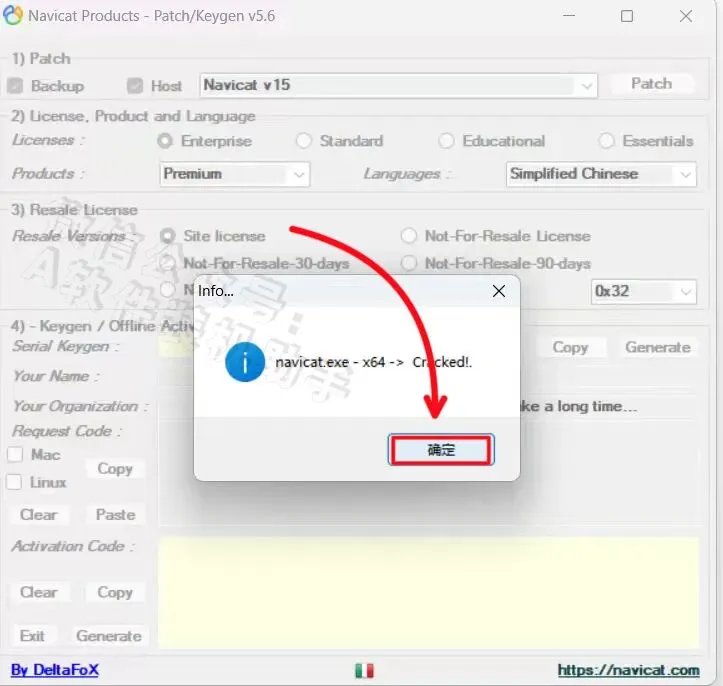Open the Navicat v15 version dropdown
This screenshot has height=686, width=723.
point(398,85)
